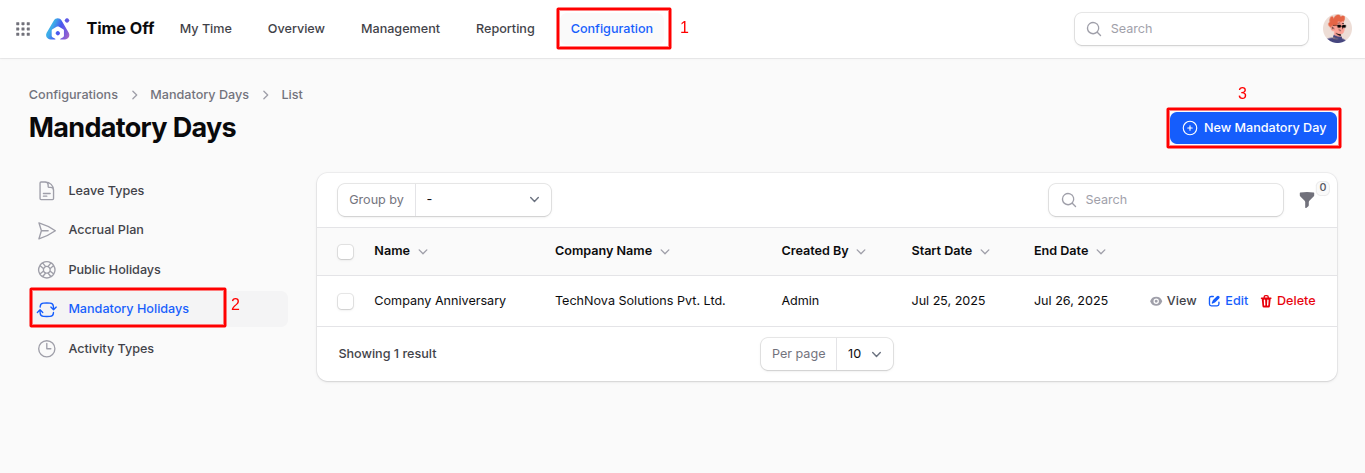This screenshot has width=1365, height=473.
Task: Open the apps grid launcher icon
Action: [x=23, y=29]
